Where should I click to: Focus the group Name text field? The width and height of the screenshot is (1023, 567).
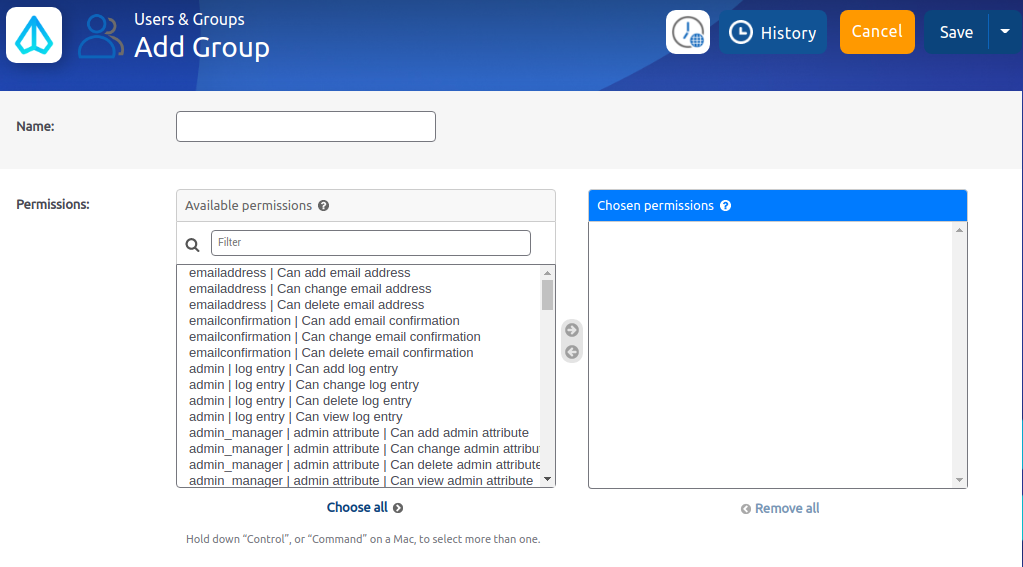pyautogui.click(x=306, y=127)
